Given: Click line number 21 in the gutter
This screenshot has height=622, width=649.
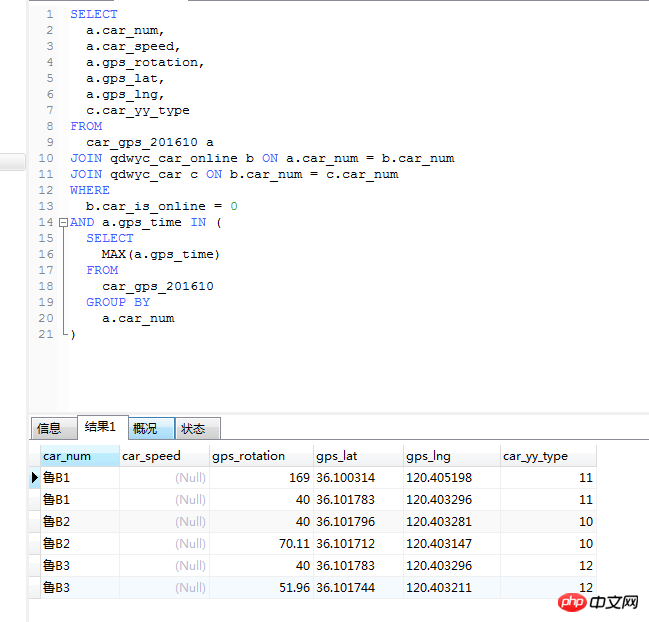Looking at the screenshot, I should pyautogui.click(x=46, y=334).
